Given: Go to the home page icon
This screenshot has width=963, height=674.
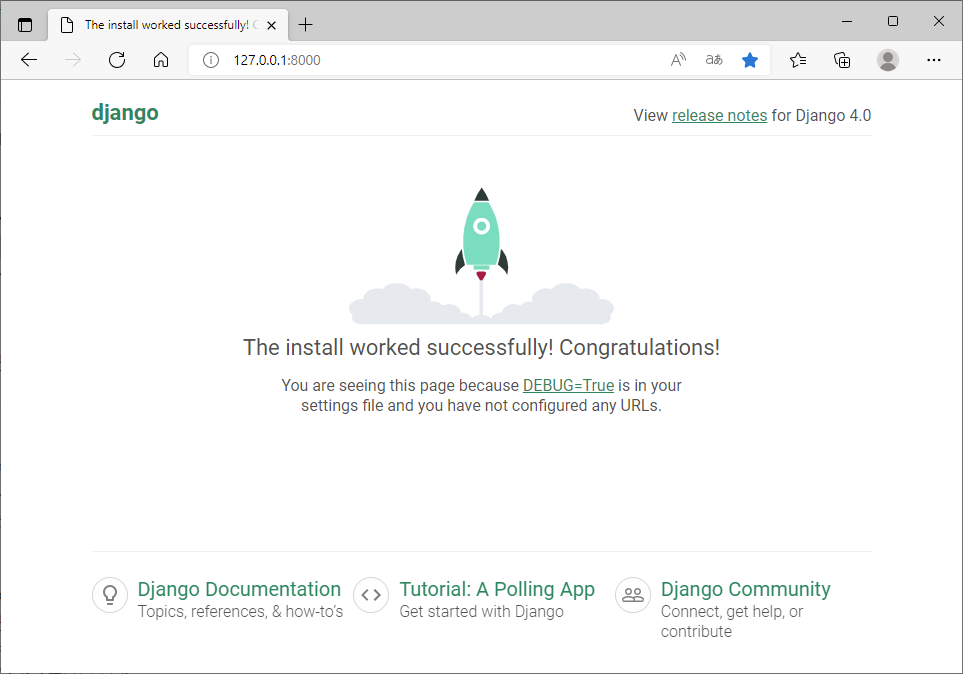Looking at the screenshot, I should pos(161,60).
